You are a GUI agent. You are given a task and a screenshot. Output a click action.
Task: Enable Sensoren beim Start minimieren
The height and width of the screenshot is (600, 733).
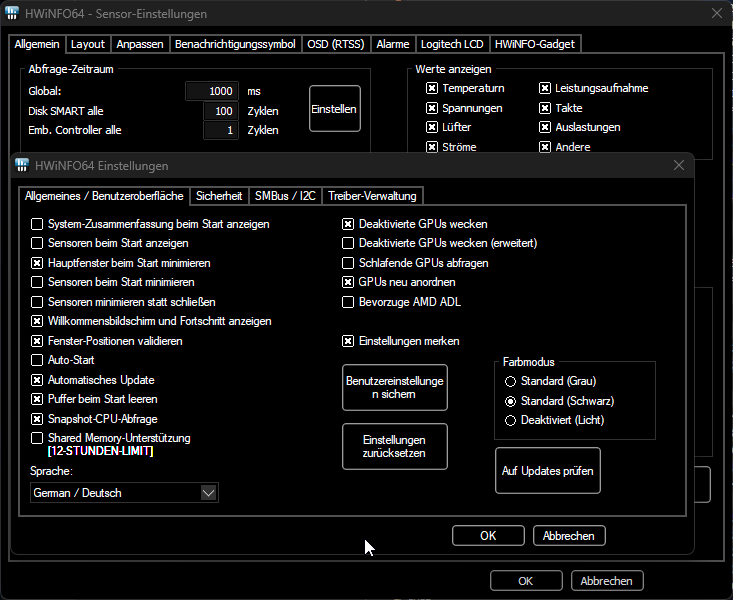(37, 282)
